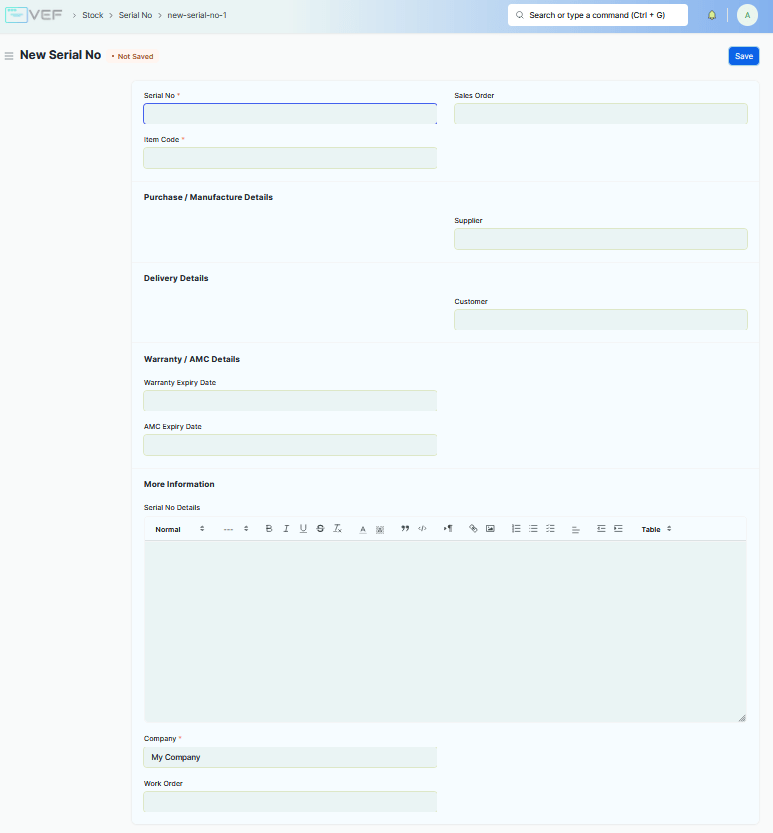
Task: Navigate to Stock breadcrumb
Action: coord(92,15)
